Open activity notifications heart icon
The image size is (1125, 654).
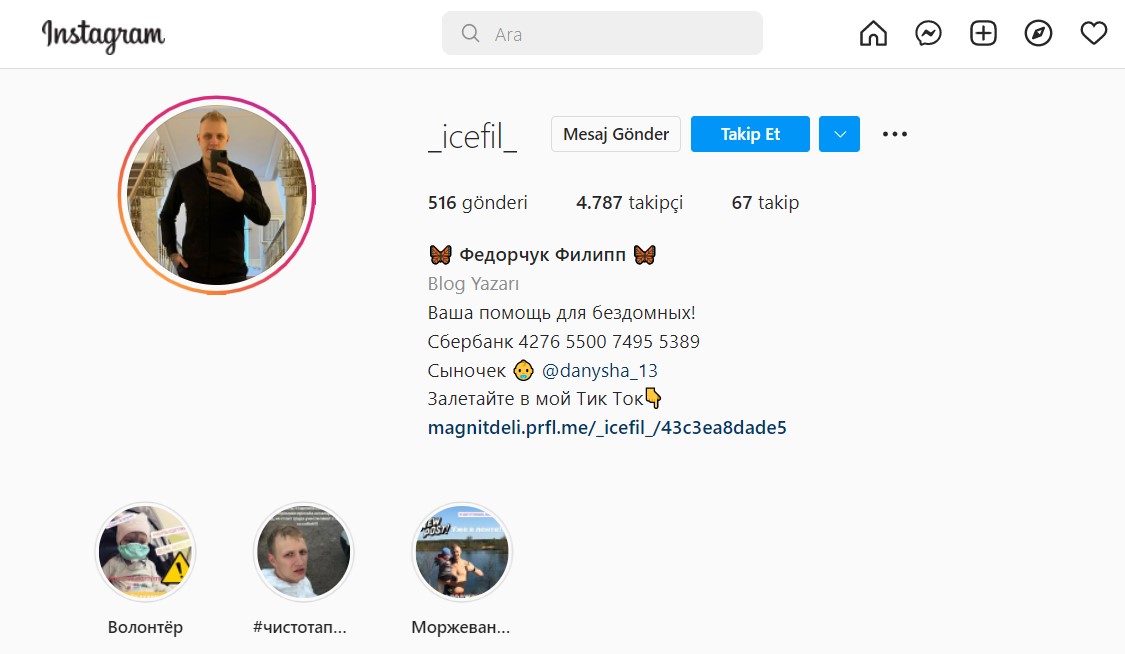pos(1093,33)
